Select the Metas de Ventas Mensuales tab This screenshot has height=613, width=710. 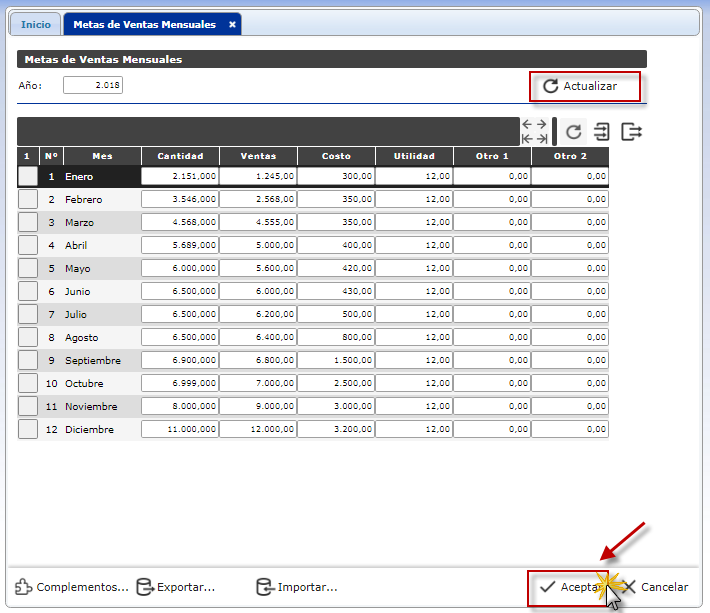click(144, 24)
